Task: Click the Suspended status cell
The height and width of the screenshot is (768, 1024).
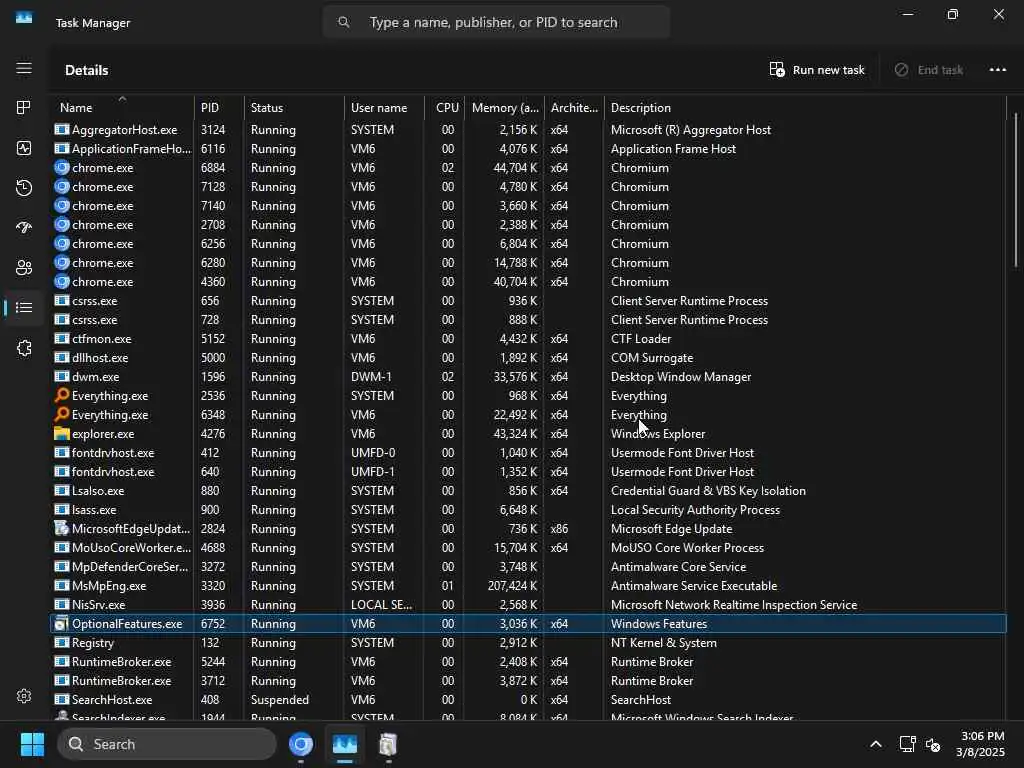Action: [280, 699]
